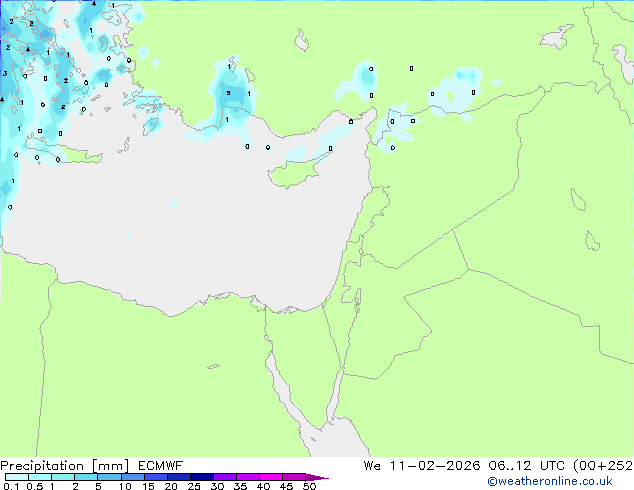Click legend tick label "15"

point(148,486)
